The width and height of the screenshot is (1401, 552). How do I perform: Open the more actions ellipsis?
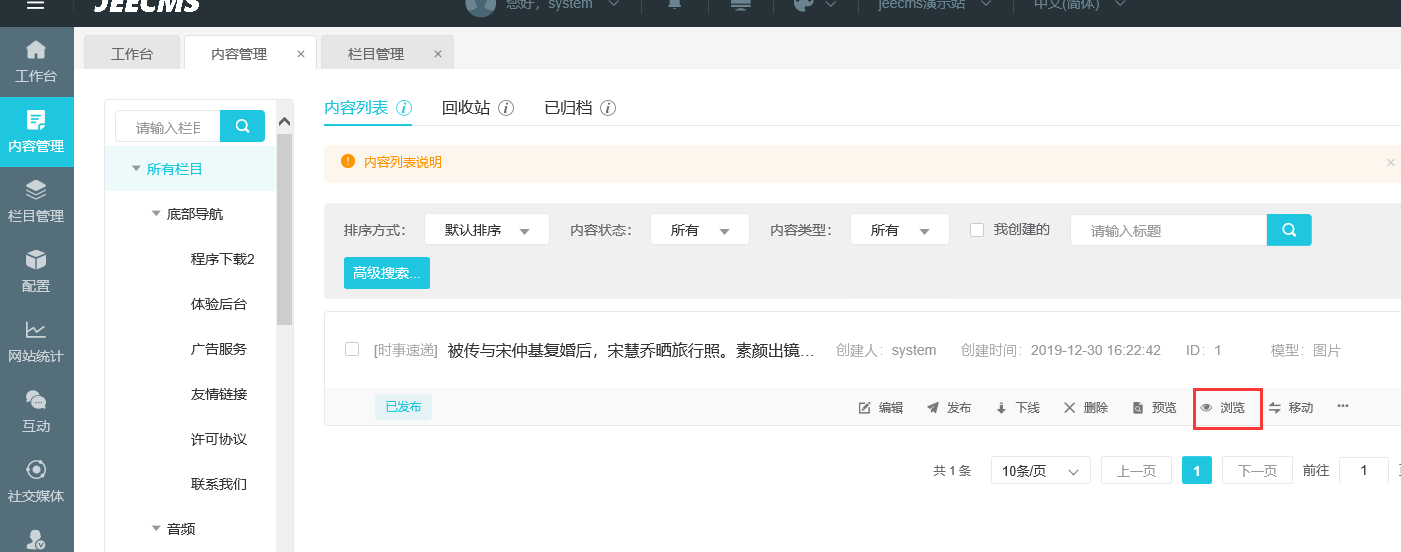tap(1343, 406)
